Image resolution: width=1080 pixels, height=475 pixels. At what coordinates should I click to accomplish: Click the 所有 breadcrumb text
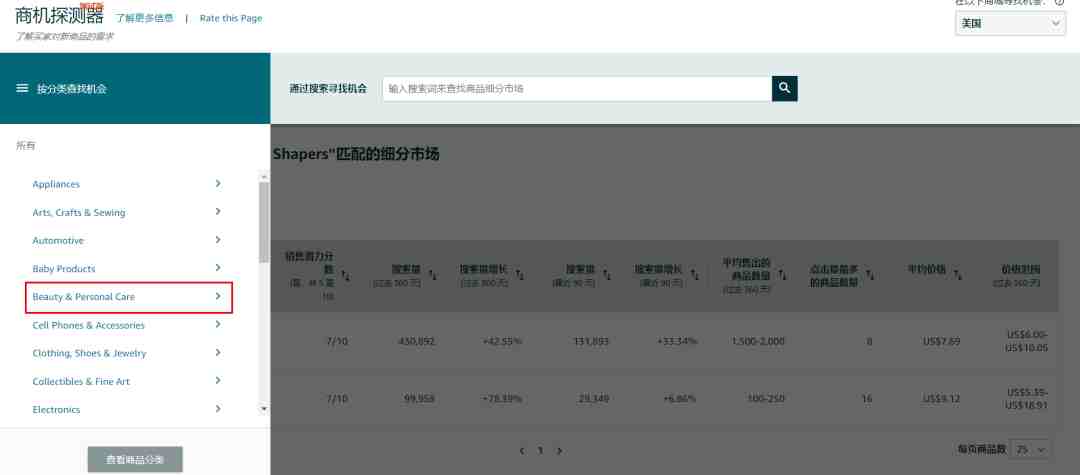(x=25, y=145)
